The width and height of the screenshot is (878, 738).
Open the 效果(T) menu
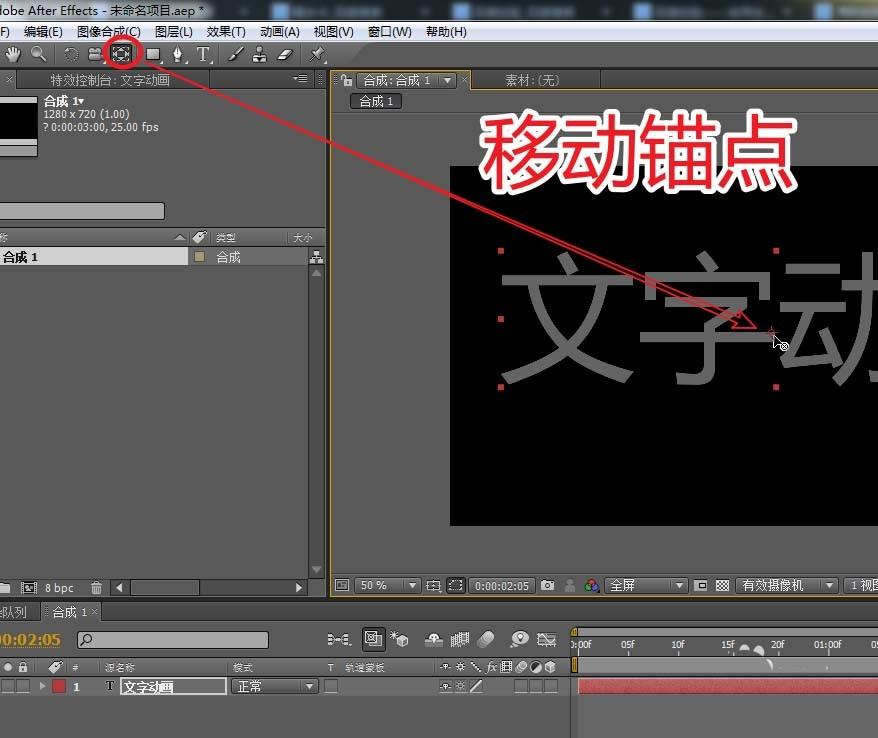225,31
